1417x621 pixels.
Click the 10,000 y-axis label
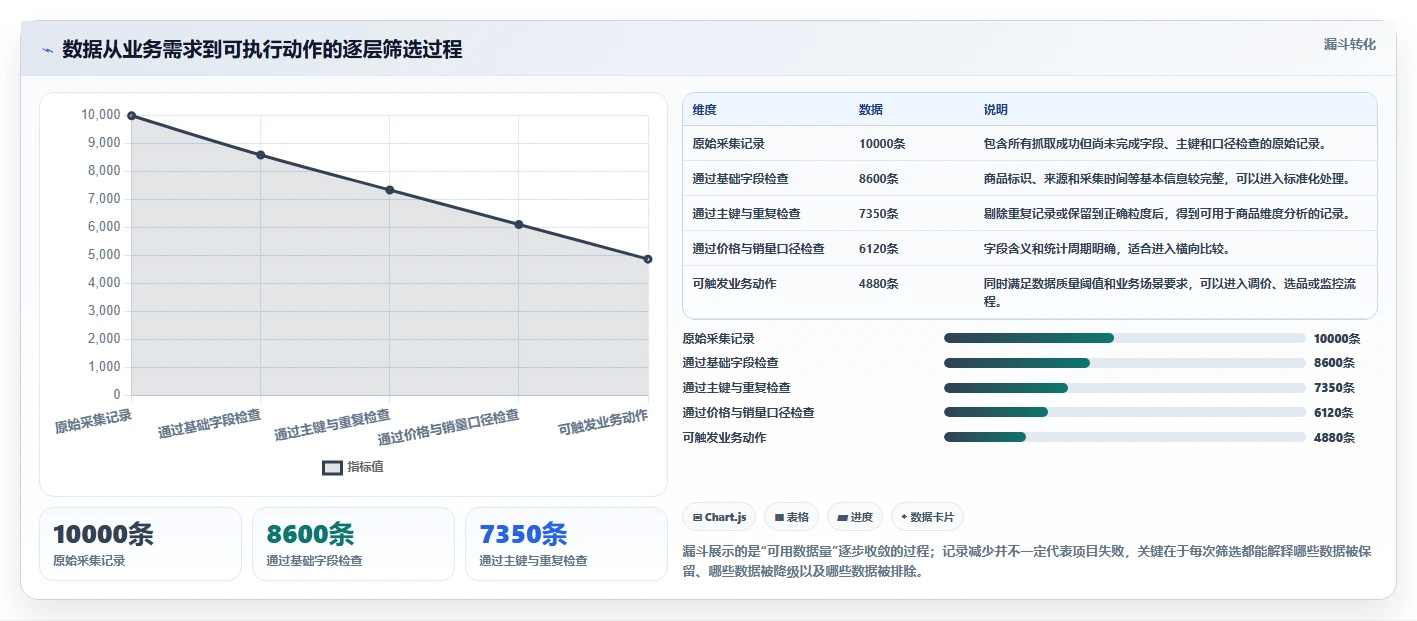[x=100, y=115]
